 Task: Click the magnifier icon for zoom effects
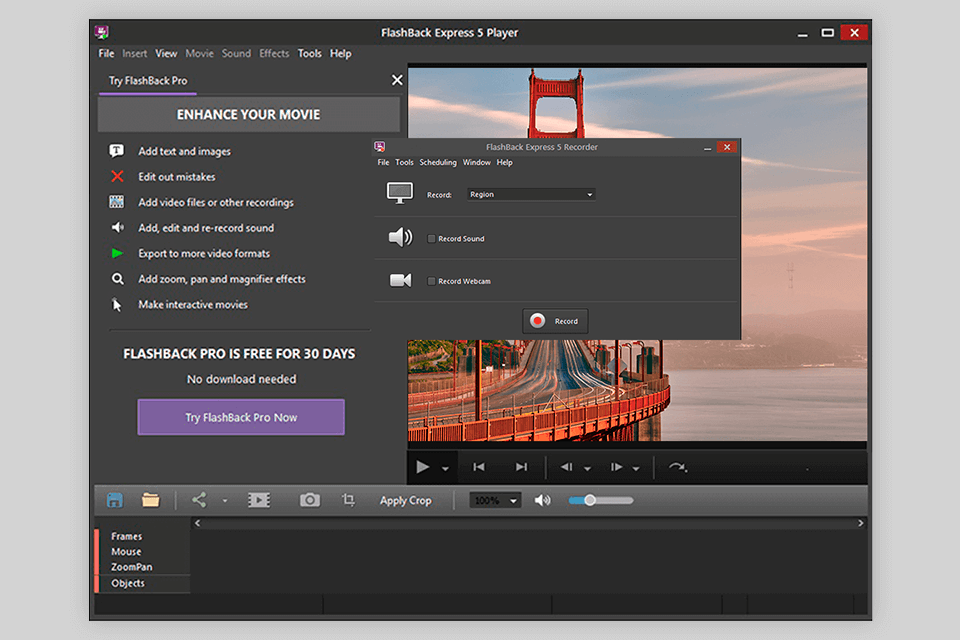point(117,279)
